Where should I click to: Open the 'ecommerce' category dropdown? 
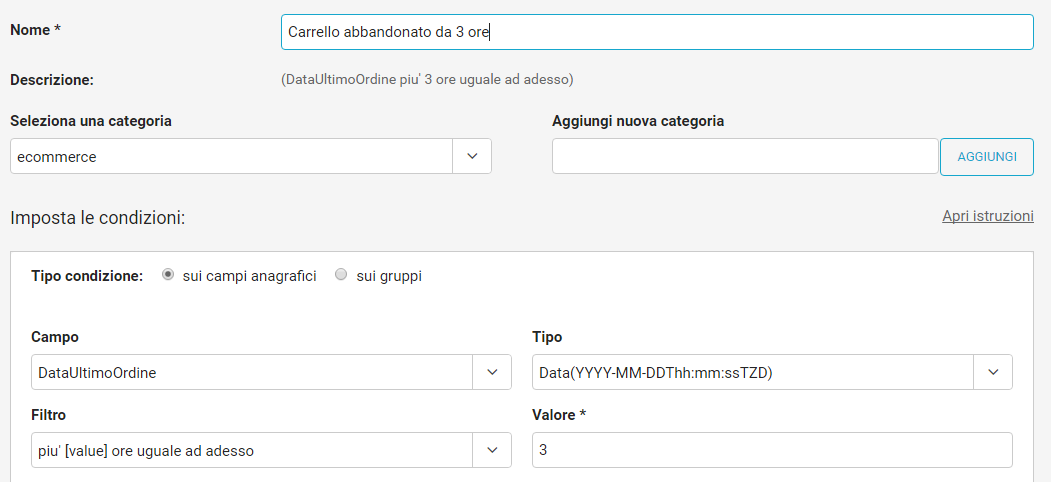point(231,157)
